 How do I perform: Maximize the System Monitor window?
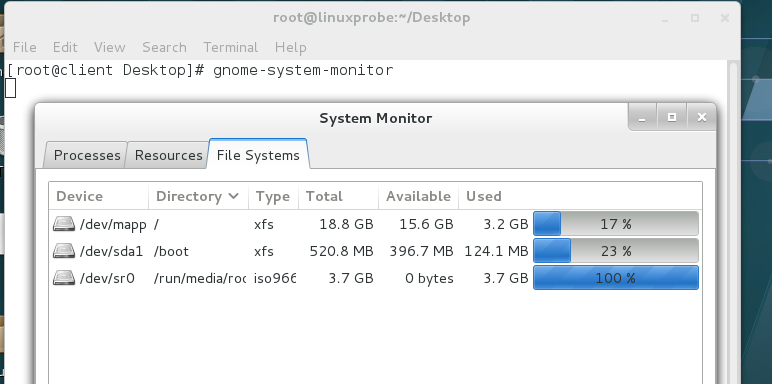[672, 118]
